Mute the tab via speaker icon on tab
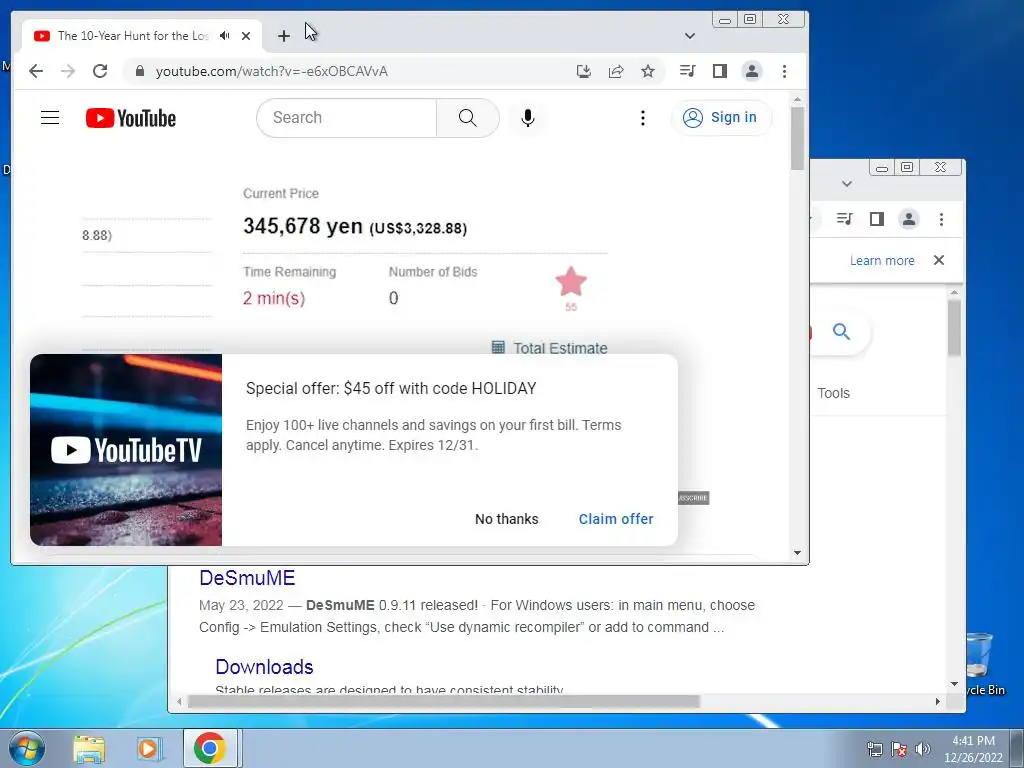This screenshot has width=1024, height=768. 225,36
